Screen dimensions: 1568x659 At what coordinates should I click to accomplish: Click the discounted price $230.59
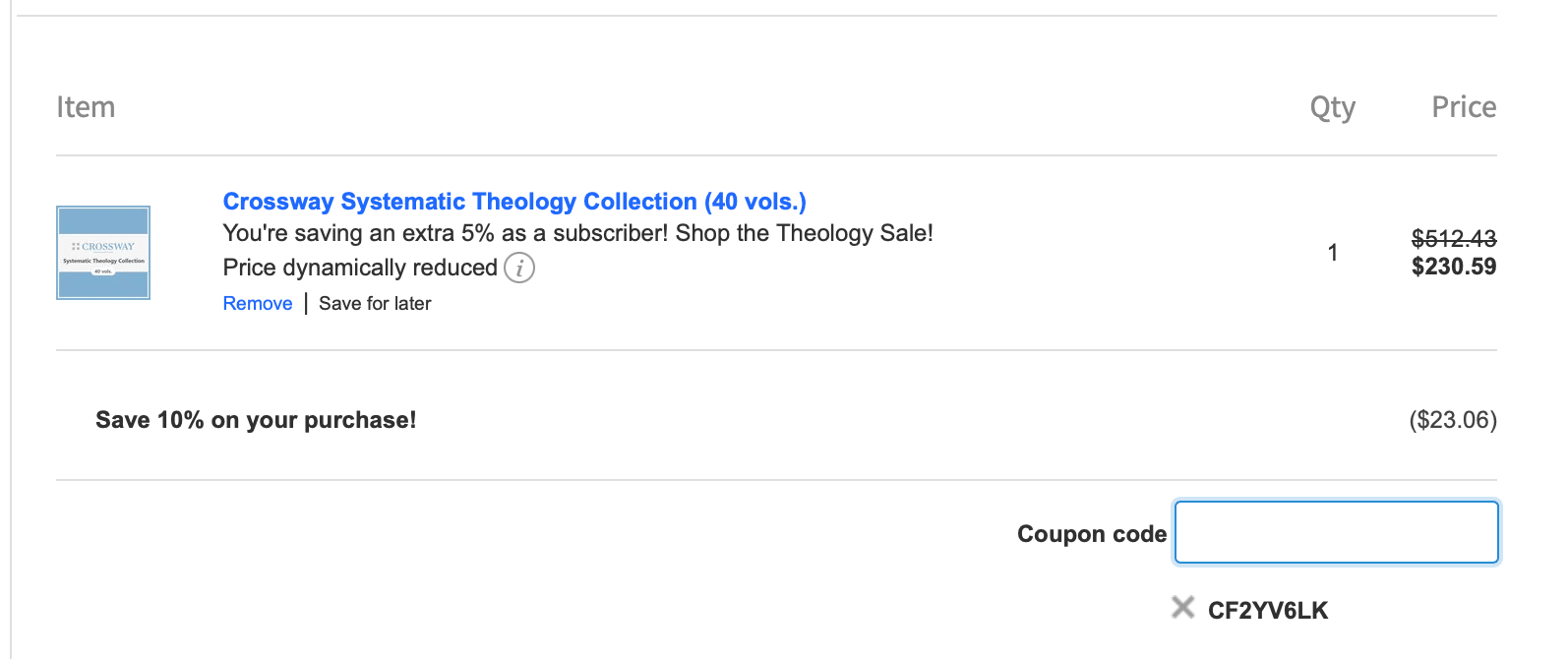click(1453, 267)
